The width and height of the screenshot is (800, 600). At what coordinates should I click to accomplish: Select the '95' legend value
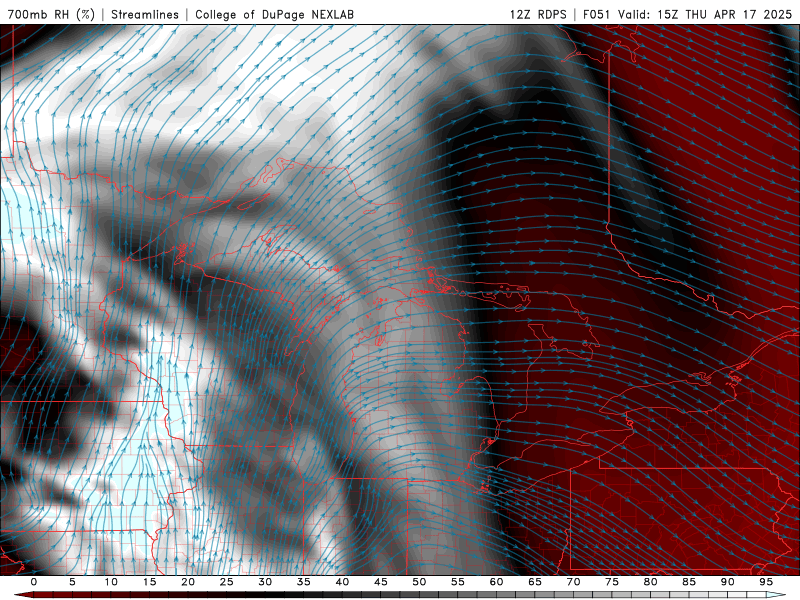[x=766, y=582]
